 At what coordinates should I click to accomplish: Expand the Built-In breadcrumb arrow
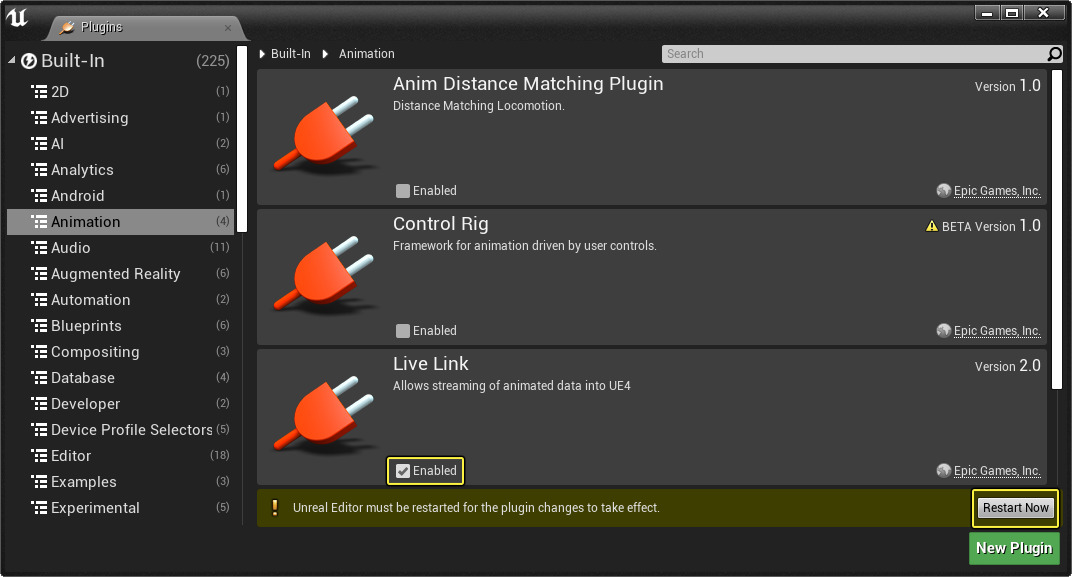[263, 54]
